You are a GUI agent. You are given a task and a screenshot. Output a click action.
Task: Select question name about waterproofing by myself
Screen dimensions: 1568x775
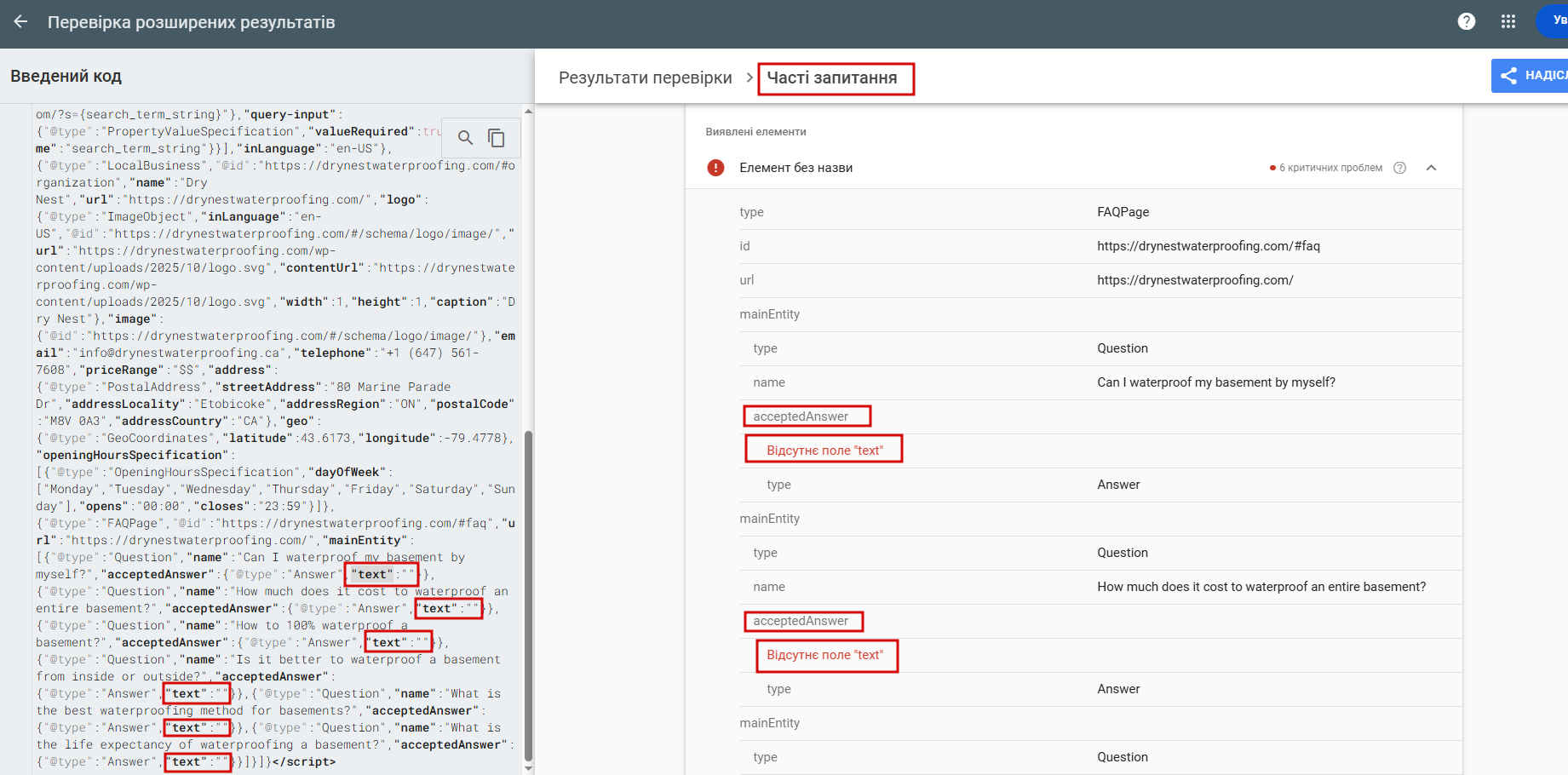click(x=1216, y=382)
